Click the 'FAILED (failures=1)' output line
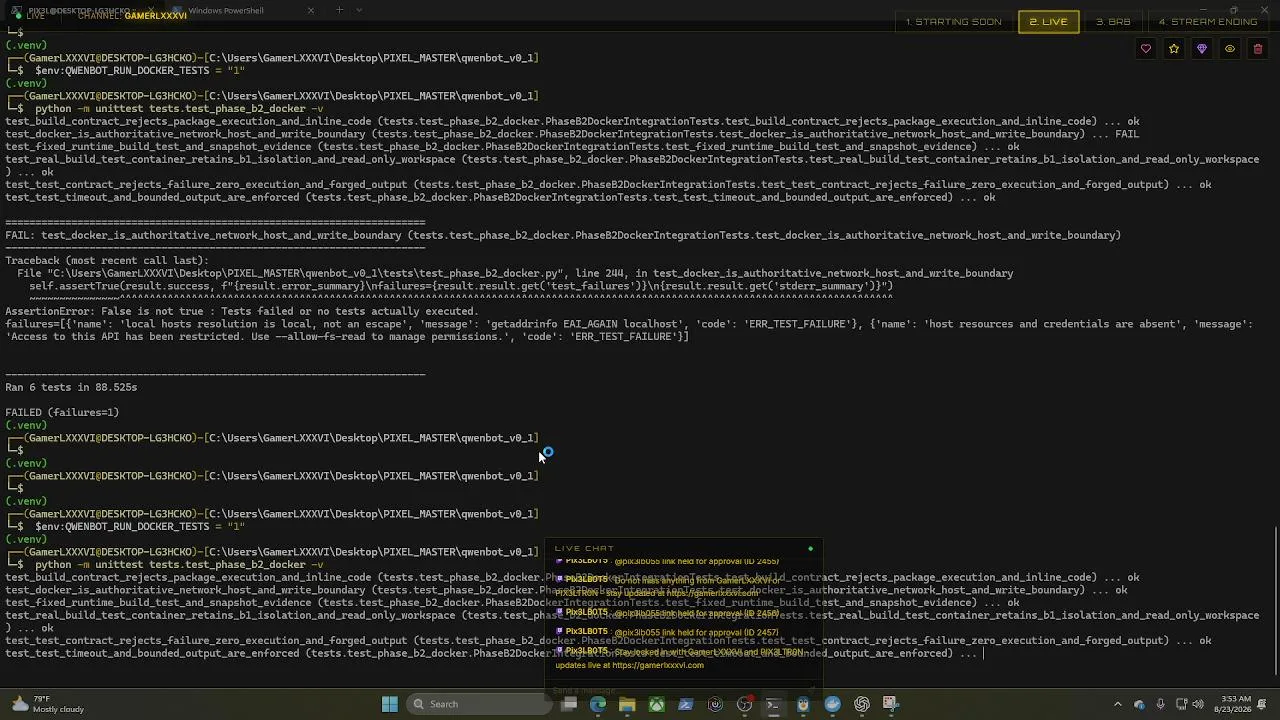The image size is (1280, 720). (62, 412)
